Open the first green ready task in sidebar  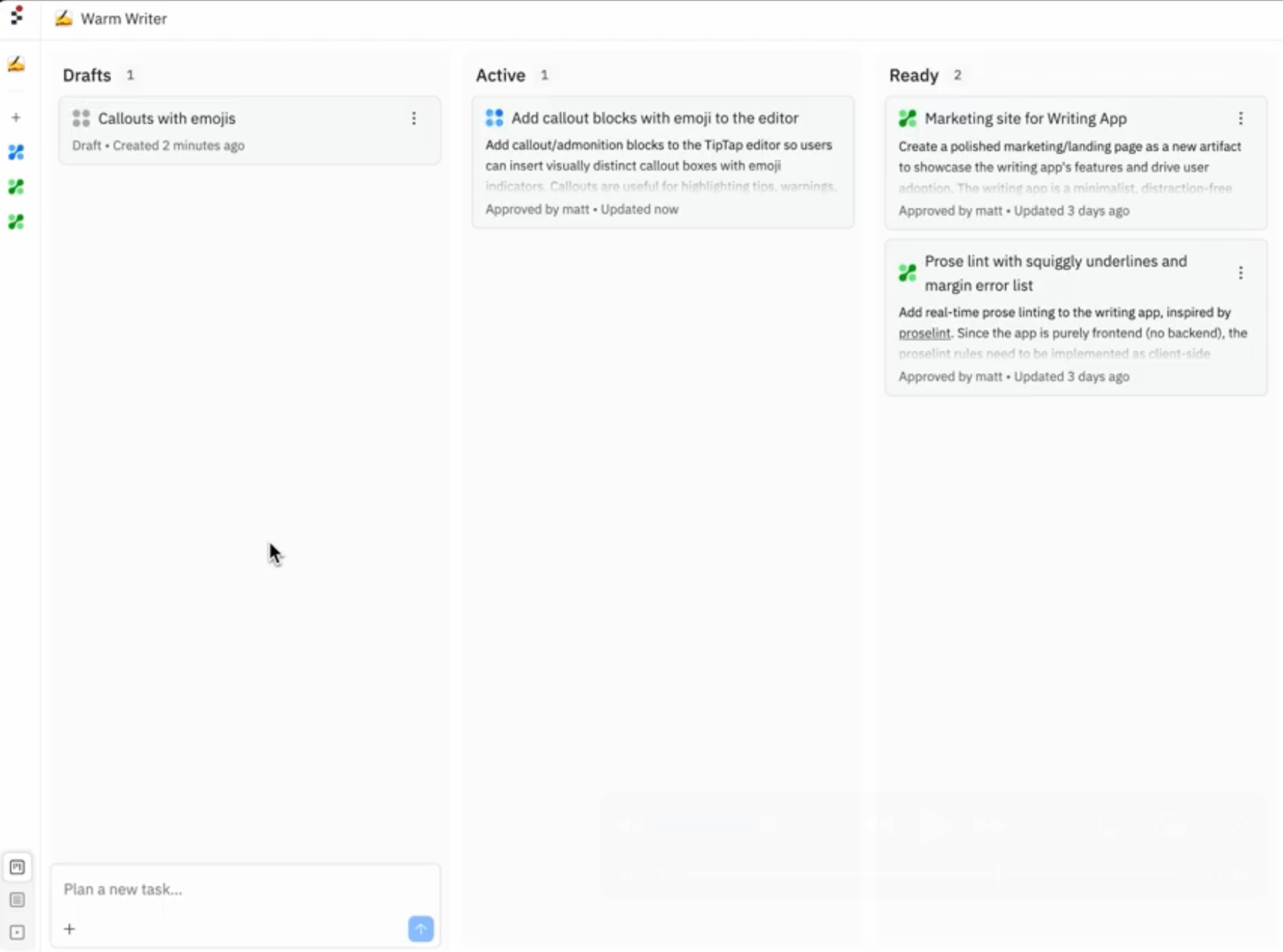16,187
